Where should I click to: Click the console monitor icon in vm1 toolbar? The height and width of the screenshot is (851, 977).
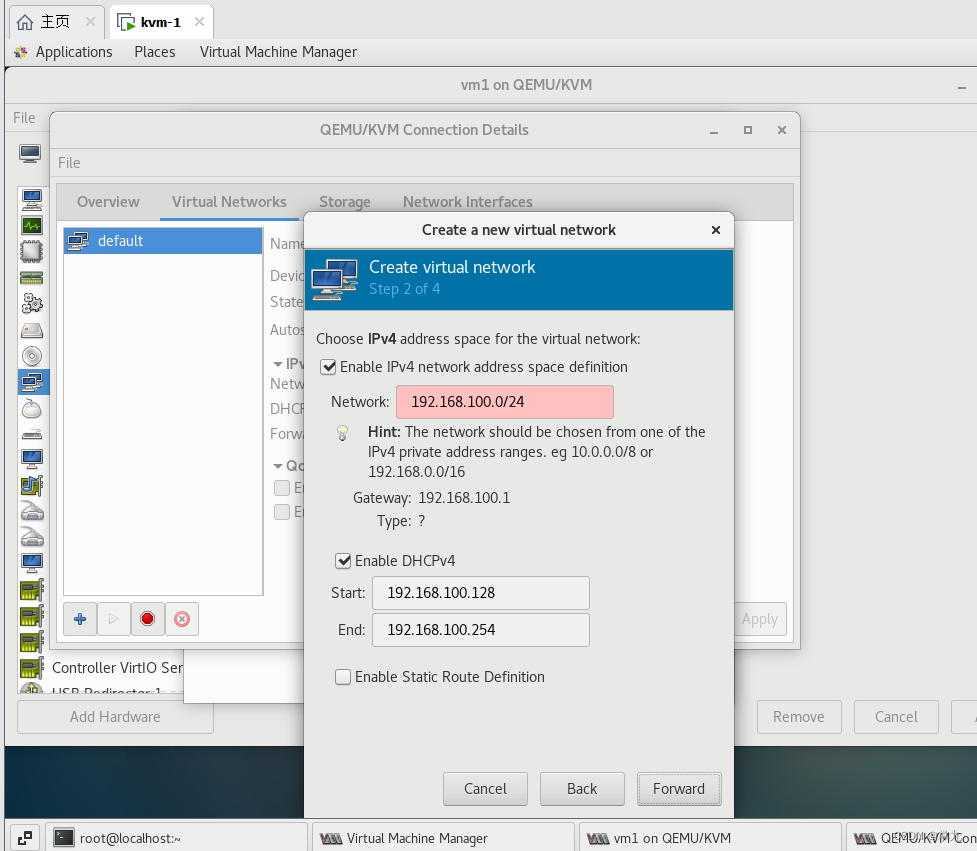pos(30,153)
